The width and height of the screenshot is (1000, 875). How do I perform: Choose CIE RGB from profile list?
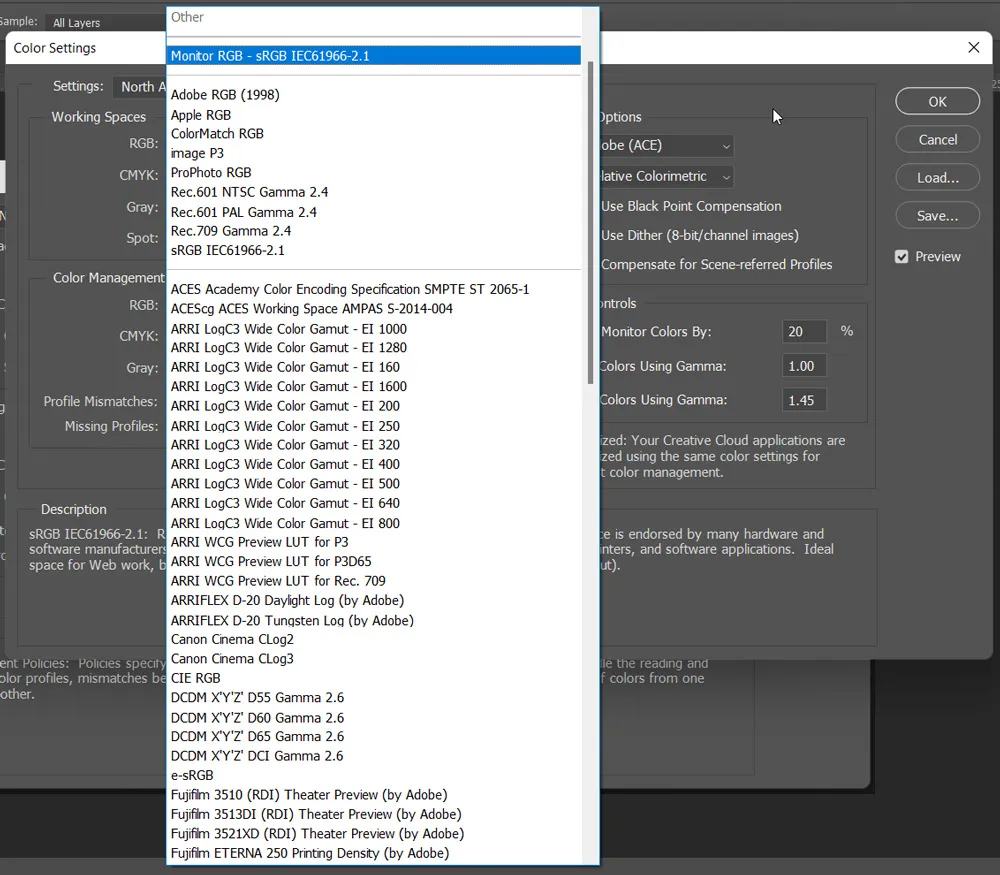tap(195, 678)
